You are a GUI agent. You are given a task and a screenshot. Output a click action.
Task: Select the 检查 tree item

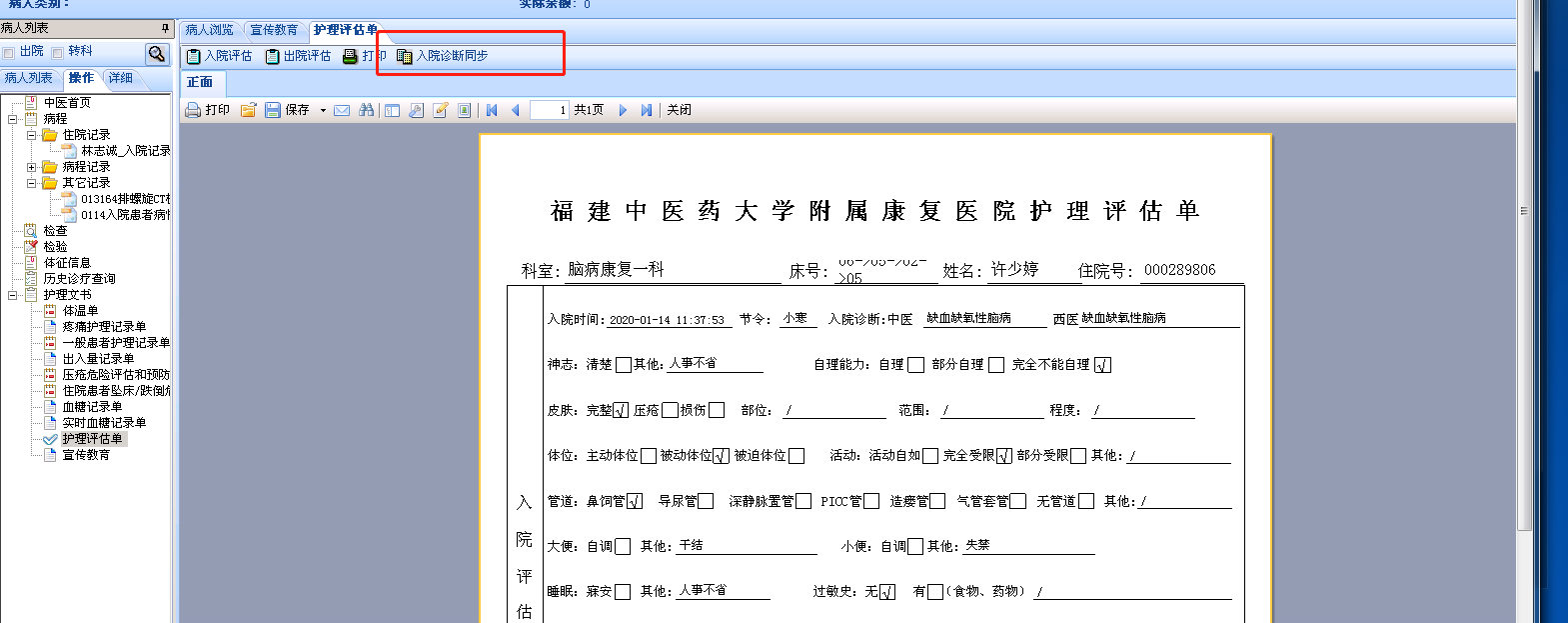coord(55,231)
